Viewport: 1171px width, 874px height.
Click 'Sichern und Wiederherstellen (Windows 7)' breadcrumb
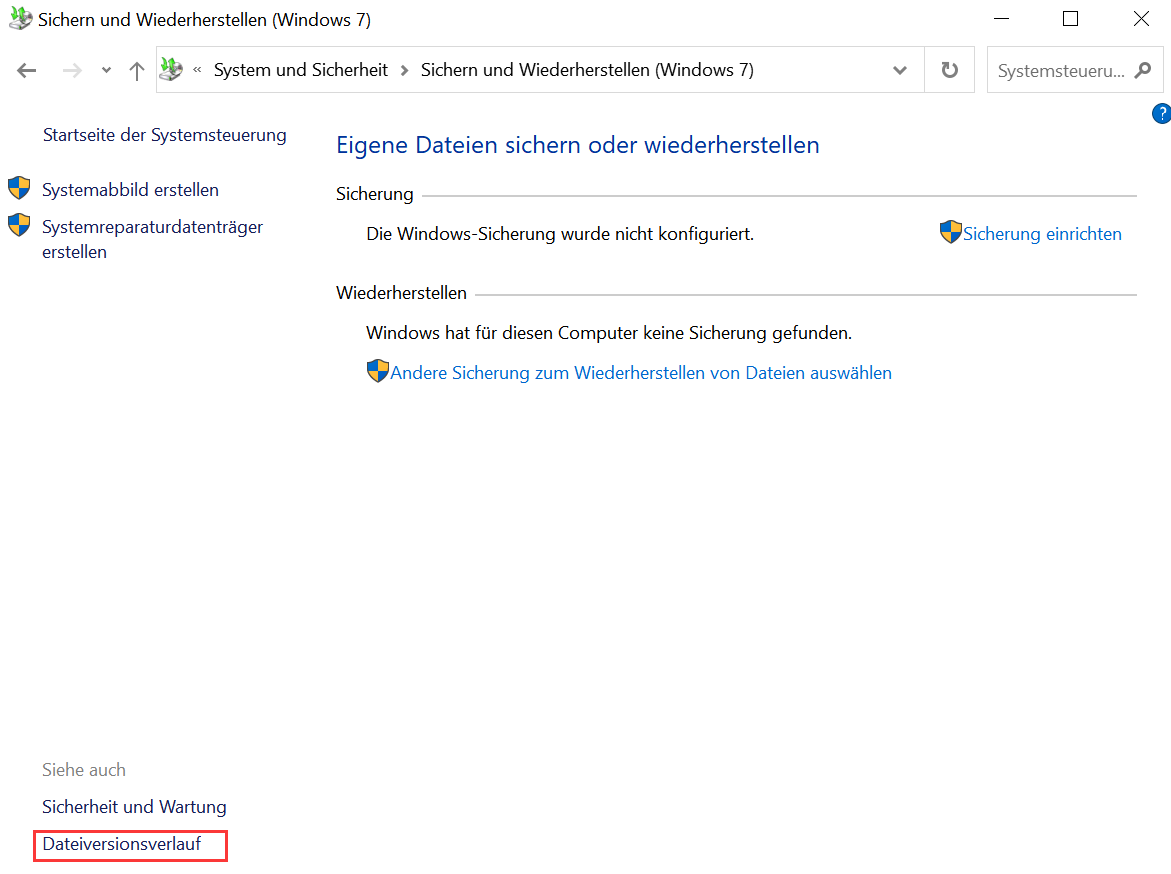coord(587,69)
